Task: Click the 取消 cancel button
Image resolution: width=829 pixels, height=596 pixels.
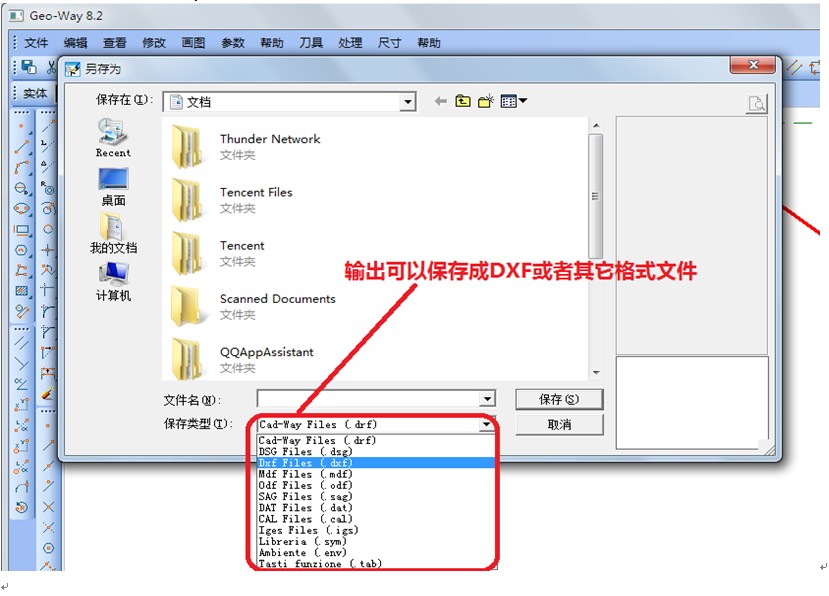Action: (559, 424)
